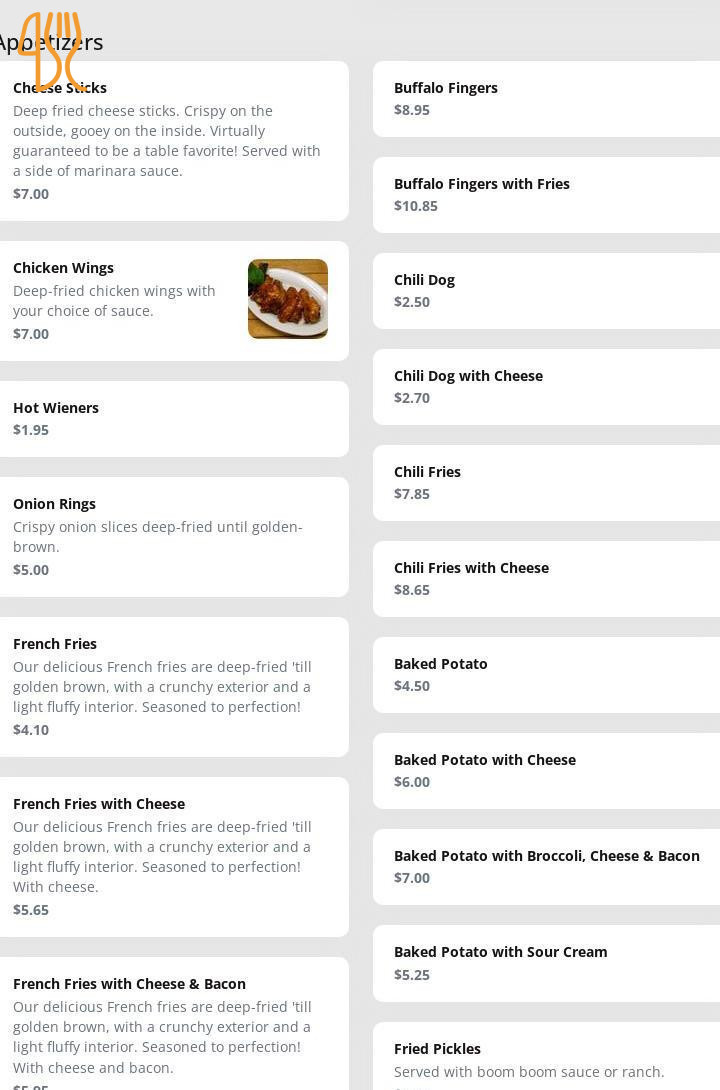Open French Fries with Cheese item
The height and width of the screenshot is (1090, 720).
tap(174, 856)
